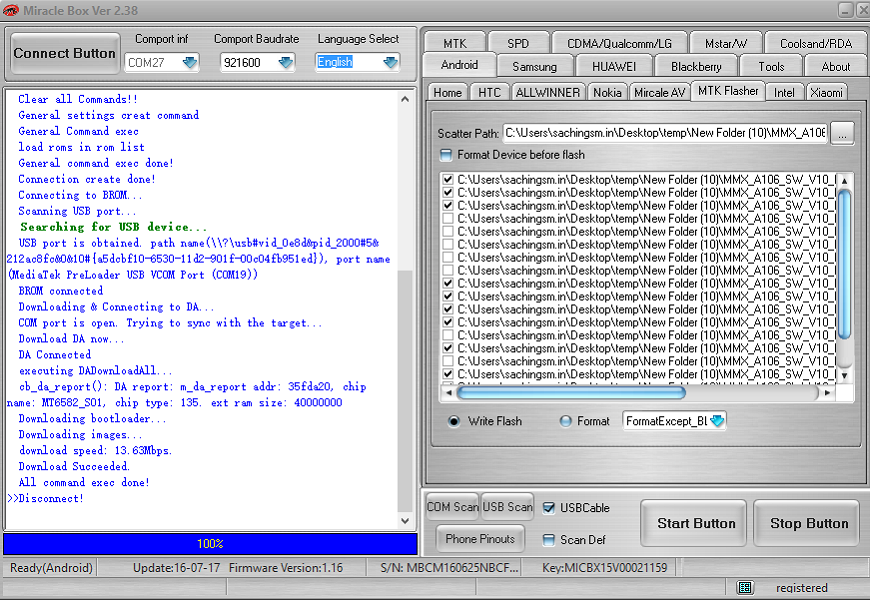Open the MTK Flasher sub-tab
This screenshot has width=870, height=600.
click(x=728, y=91)
